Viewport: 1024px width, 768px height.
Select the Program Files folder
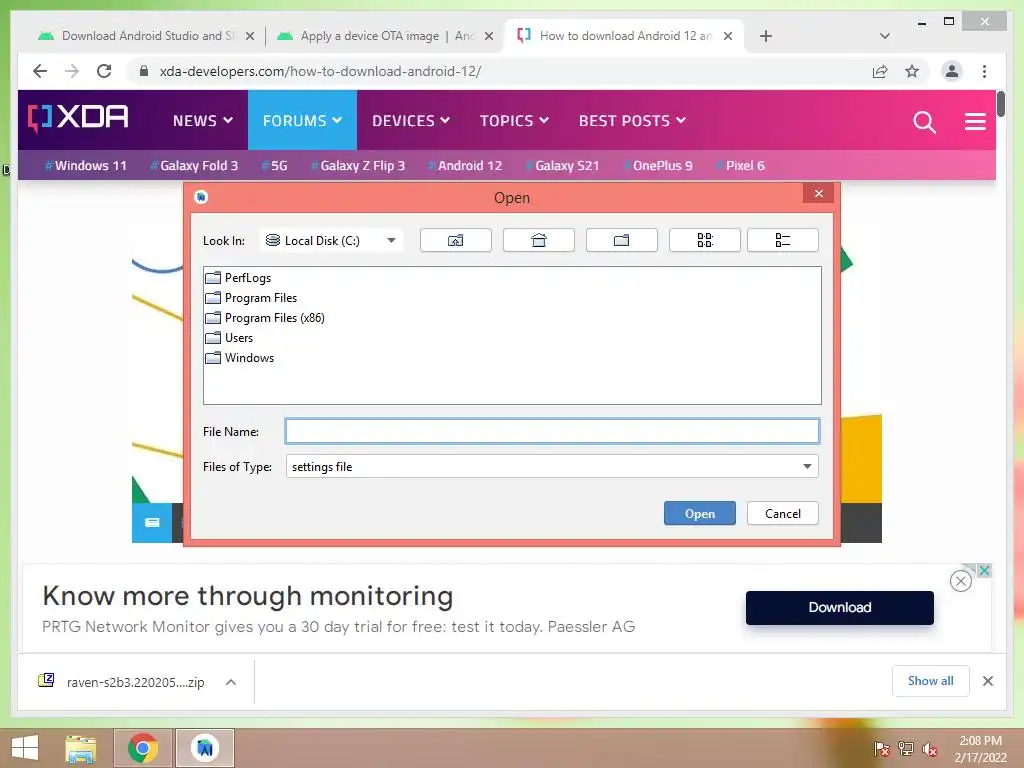[x=251, y=298]
